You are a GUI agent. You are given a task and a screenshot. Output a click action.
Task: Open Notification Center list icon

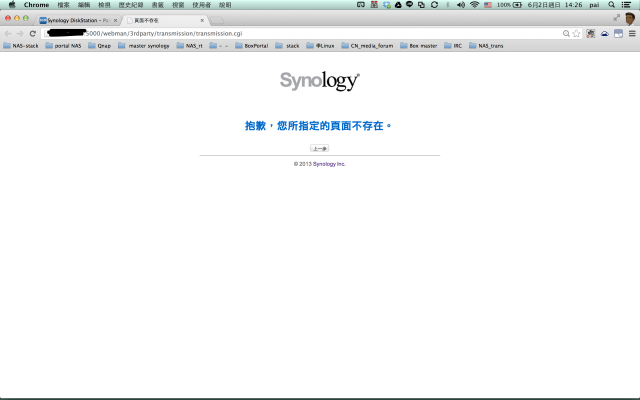pos(626,4)
